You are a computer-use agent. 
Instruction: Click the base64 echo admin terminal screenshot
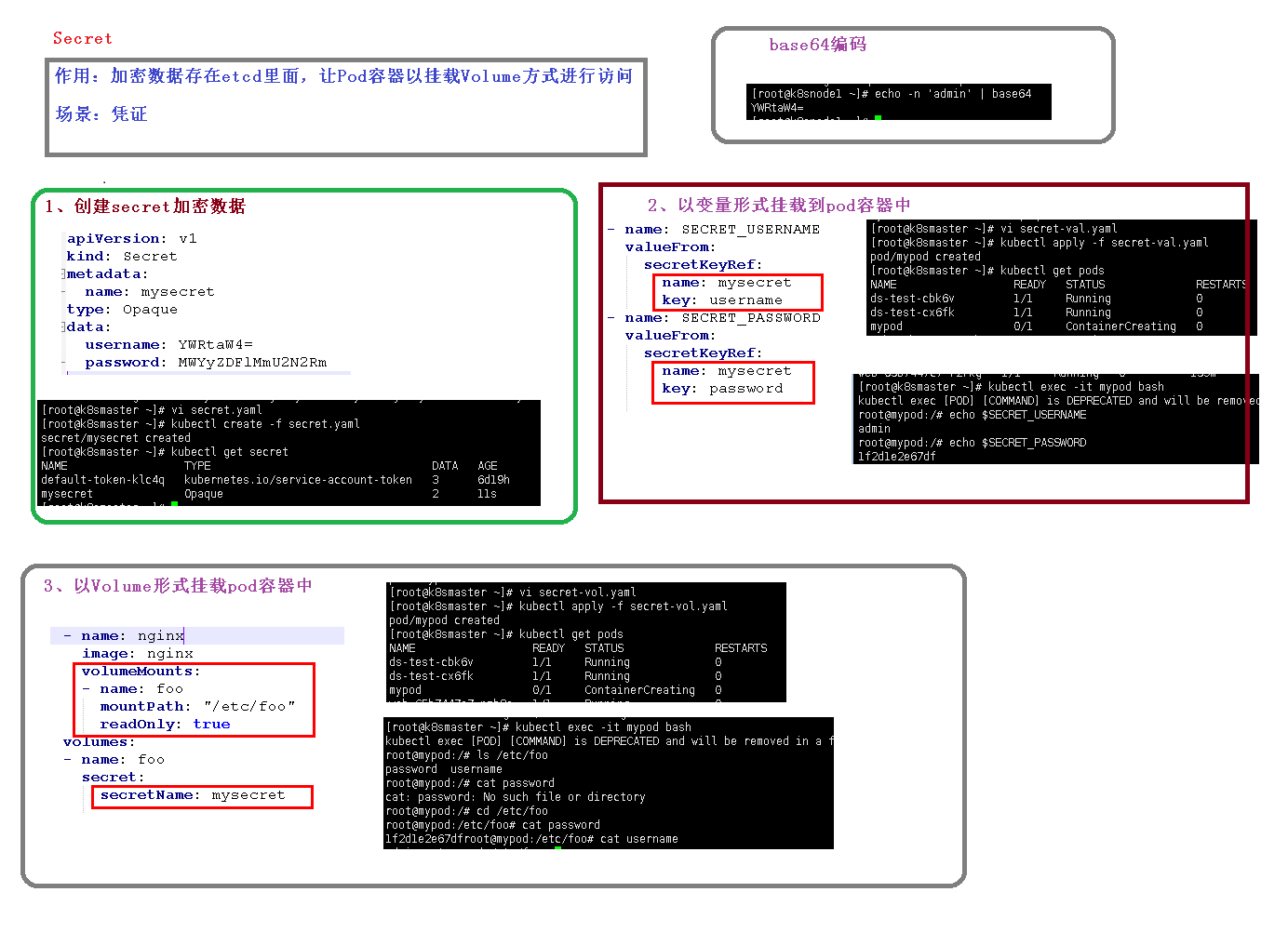(898, 101)
